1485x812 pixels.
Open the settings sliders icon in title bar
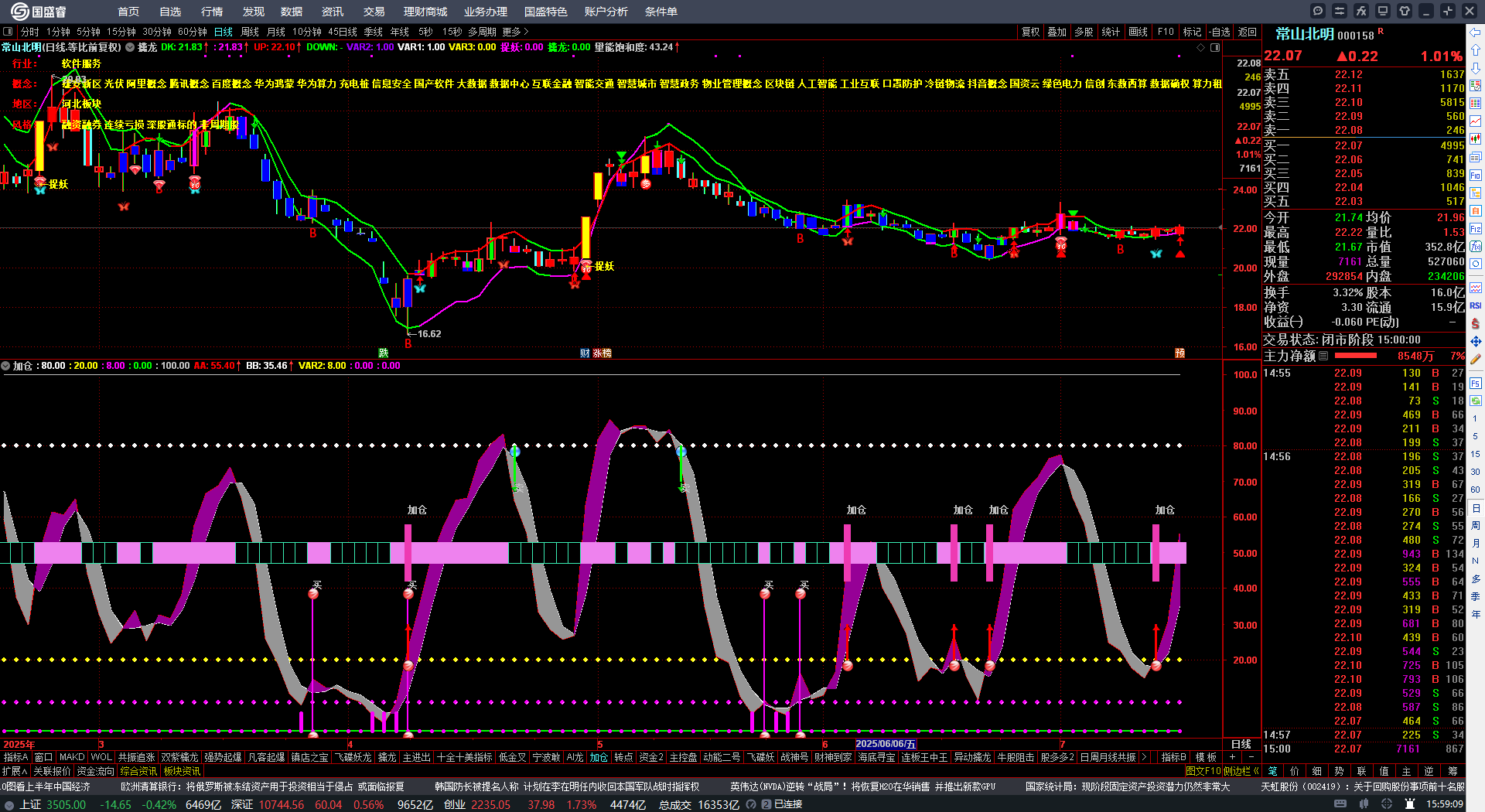pyautogui.click(x=1340, y=11)
